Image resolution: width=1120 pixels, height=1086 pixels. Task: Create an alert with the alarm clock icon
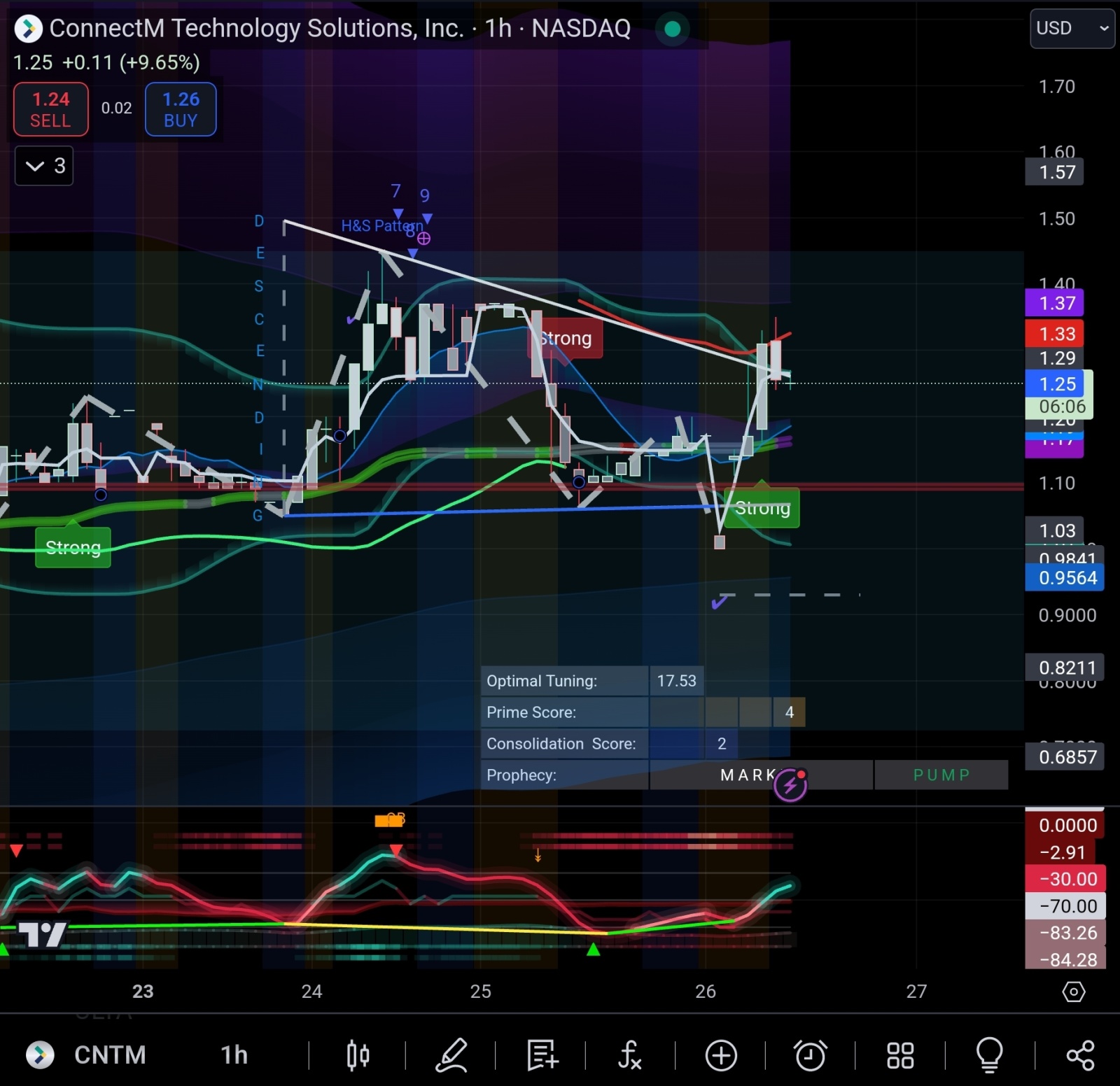(x=811, y=1055)
